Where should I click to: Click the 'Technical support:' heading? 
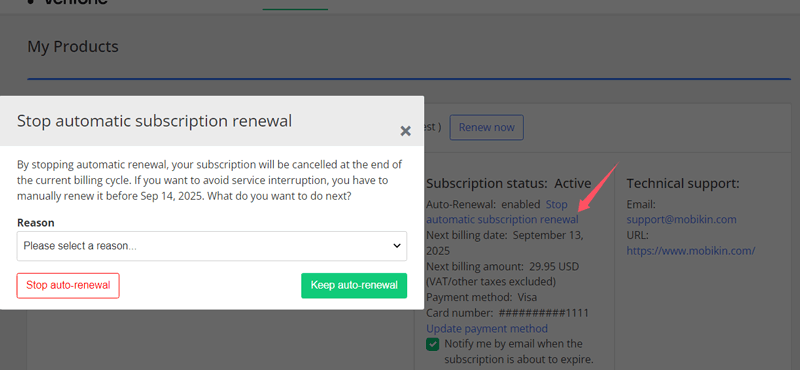683,183
